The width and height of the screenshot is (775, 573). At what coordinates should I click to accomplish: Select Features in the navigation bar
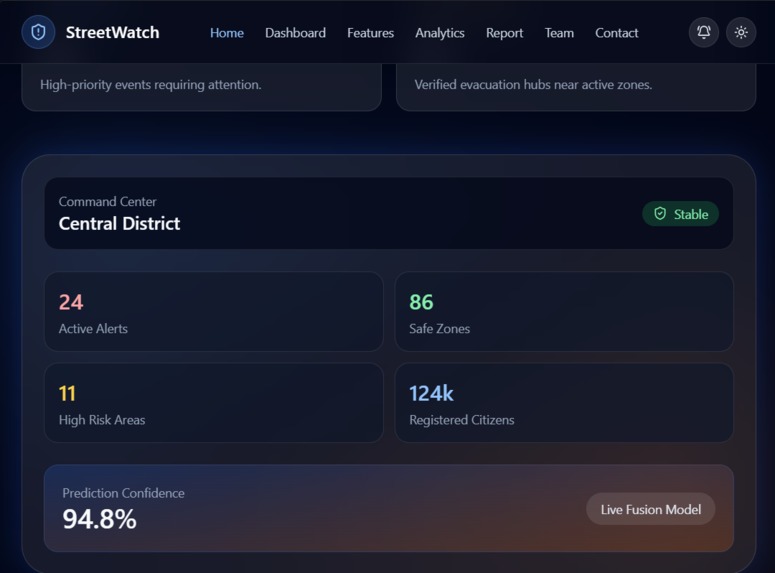(x=370, y=33)
